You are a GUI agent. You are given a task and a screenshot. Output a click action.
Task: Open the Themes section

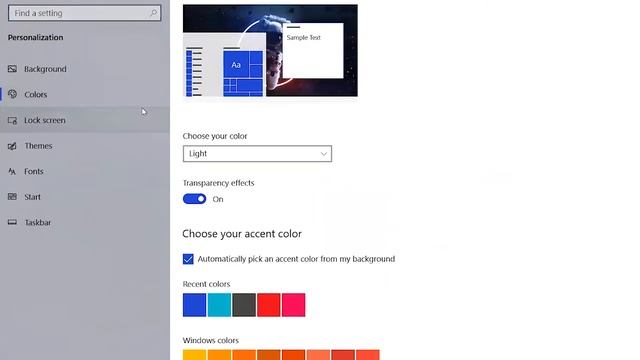coord(84,146)
